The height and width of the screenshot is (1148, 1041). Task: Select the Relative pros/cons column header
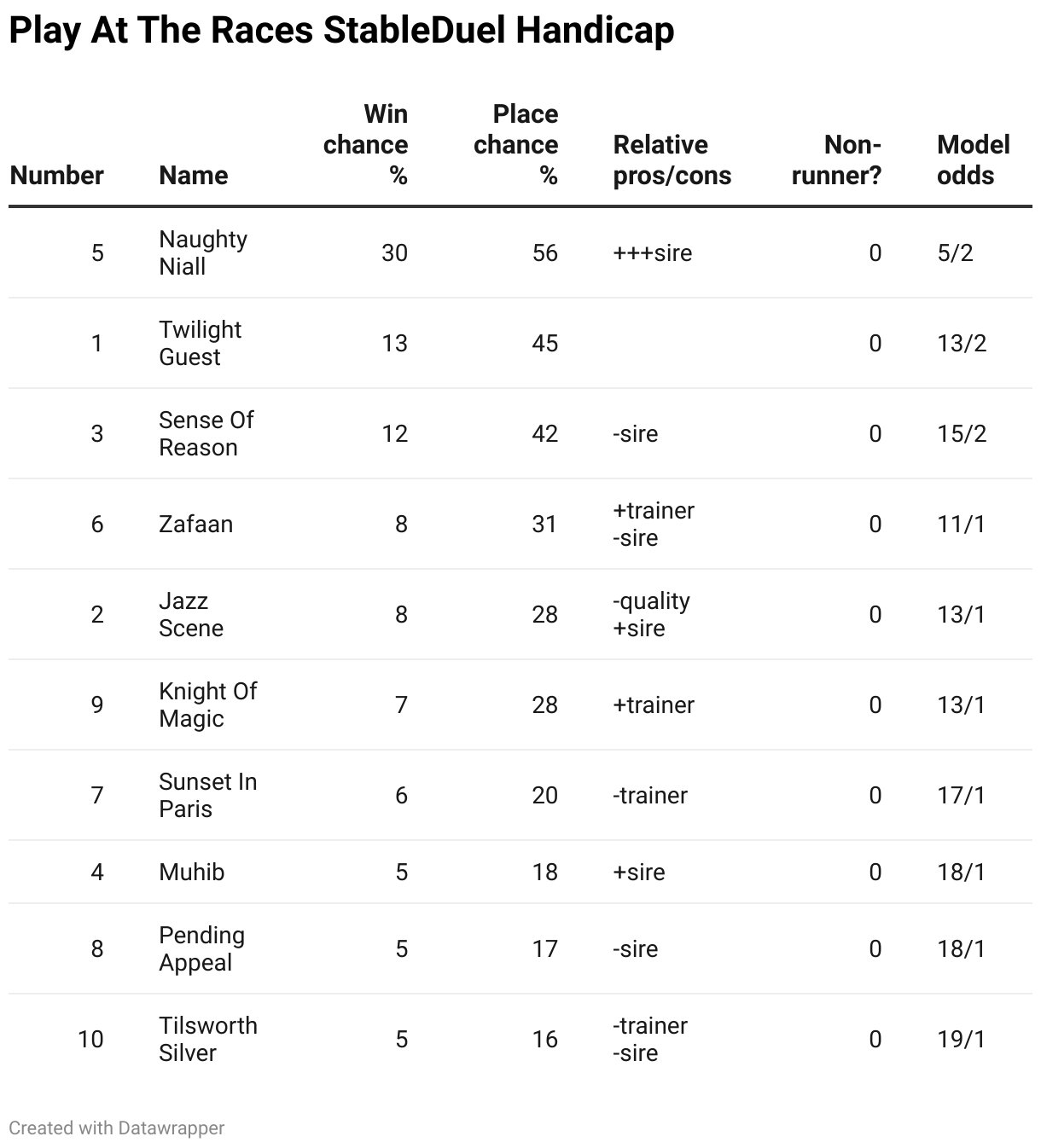672,159
